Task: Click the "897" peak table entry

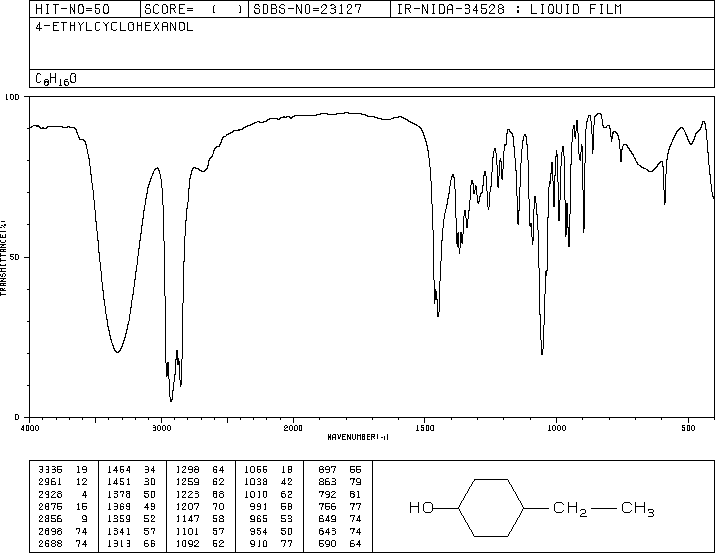Action: coord(327,470)
